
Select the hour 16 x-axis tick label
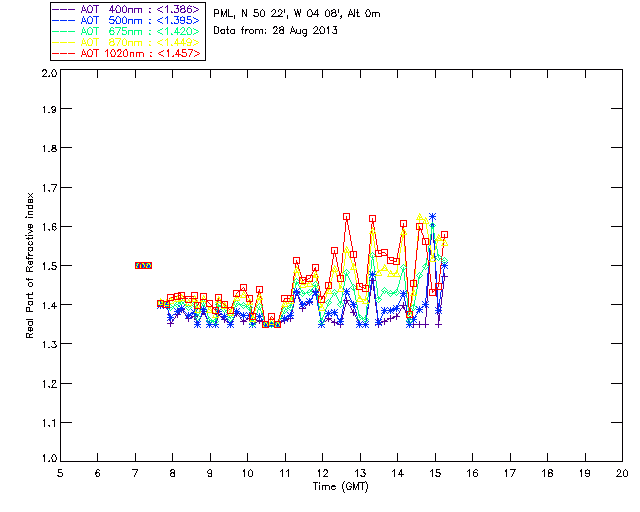click(473, 473)
